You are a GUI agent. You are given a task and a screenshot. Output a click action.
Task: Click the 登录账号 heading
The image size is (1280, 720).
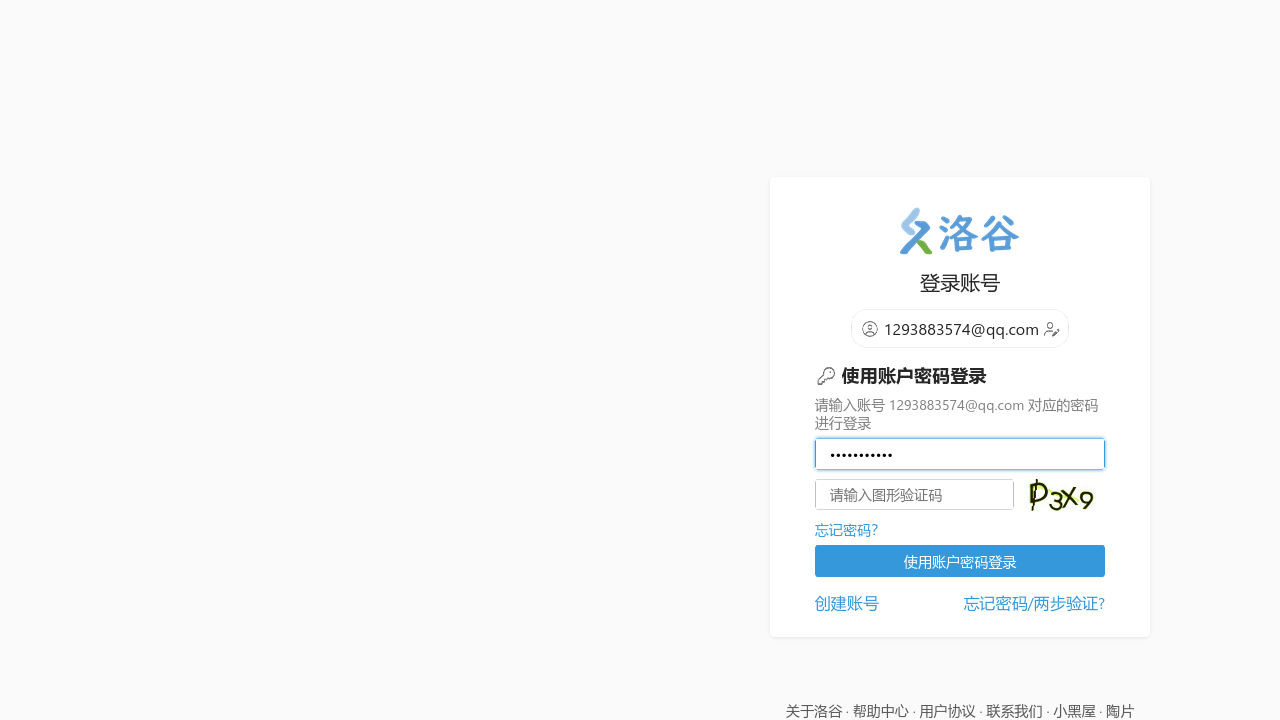click(960, 283)
